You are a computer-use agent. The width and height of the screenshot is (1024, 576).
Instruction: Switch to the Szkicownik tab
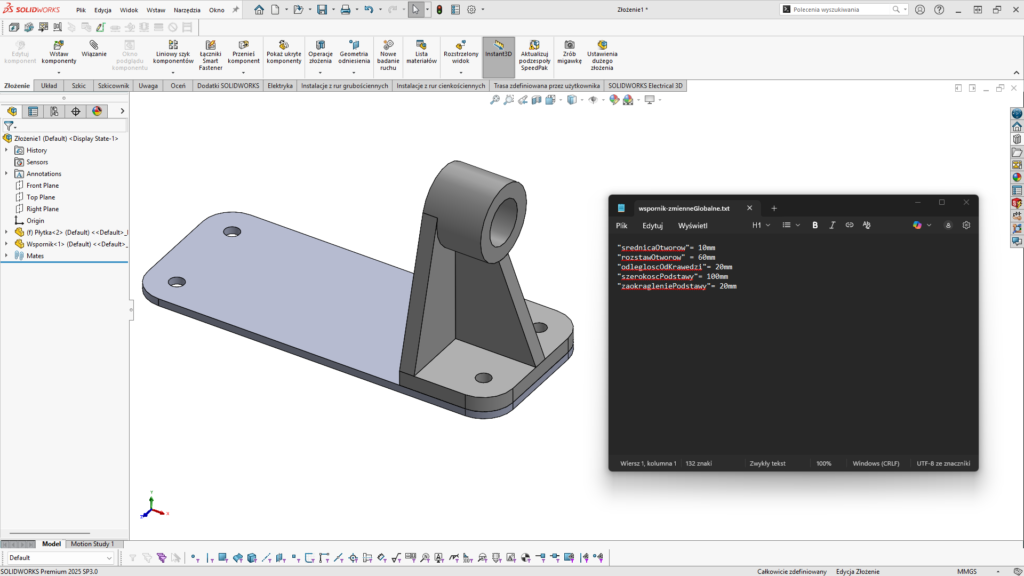(x=113, y=86)
